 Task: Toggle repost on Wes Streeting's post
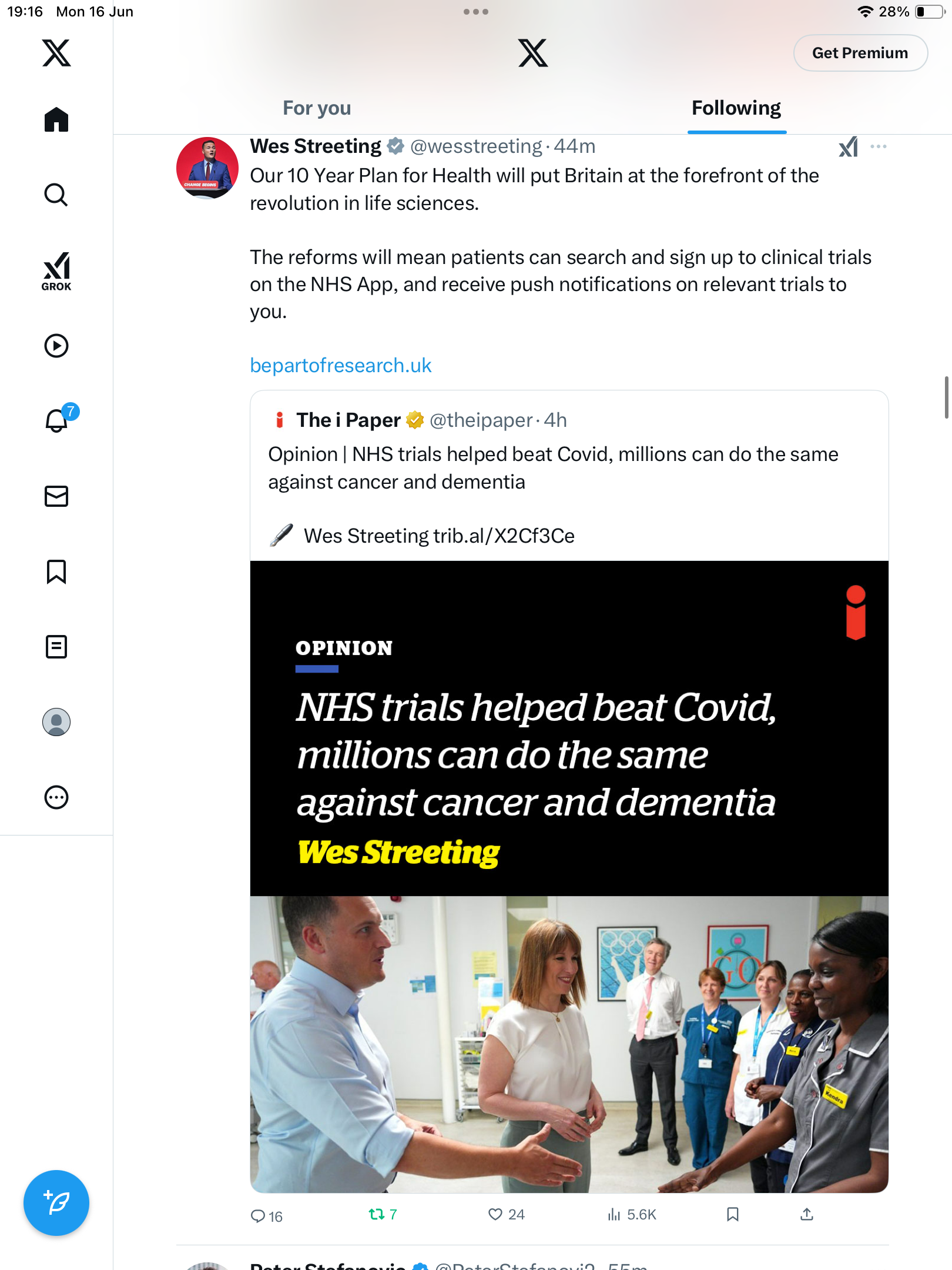click(x=383, y=1214)
